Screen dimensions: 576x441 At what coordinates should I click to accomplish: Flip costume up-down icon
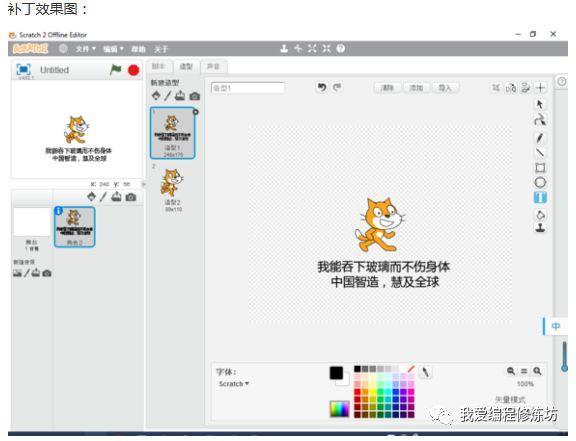(526, 87)
